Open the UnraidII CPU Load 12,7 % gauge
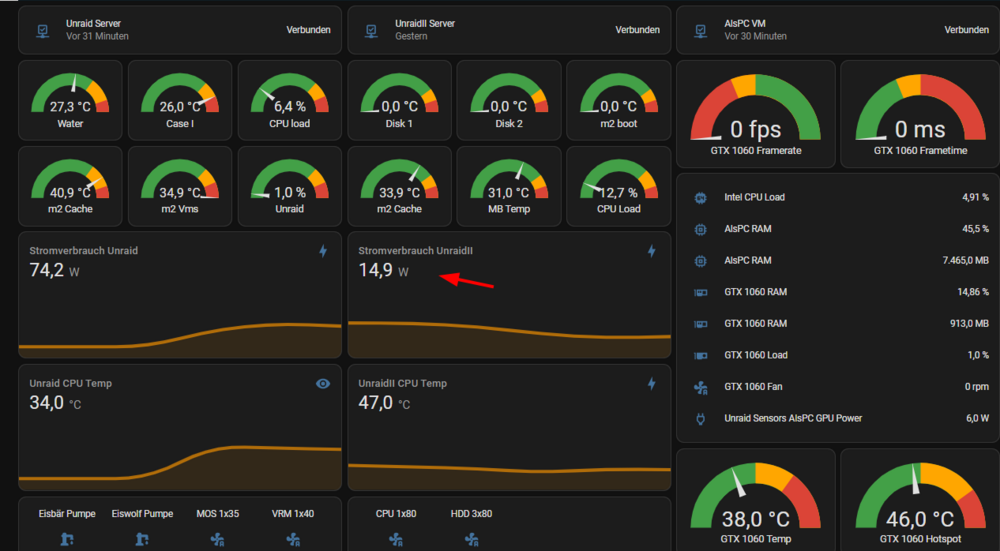The width and height of the screenshot is (1000, 551). pos(619,186)
